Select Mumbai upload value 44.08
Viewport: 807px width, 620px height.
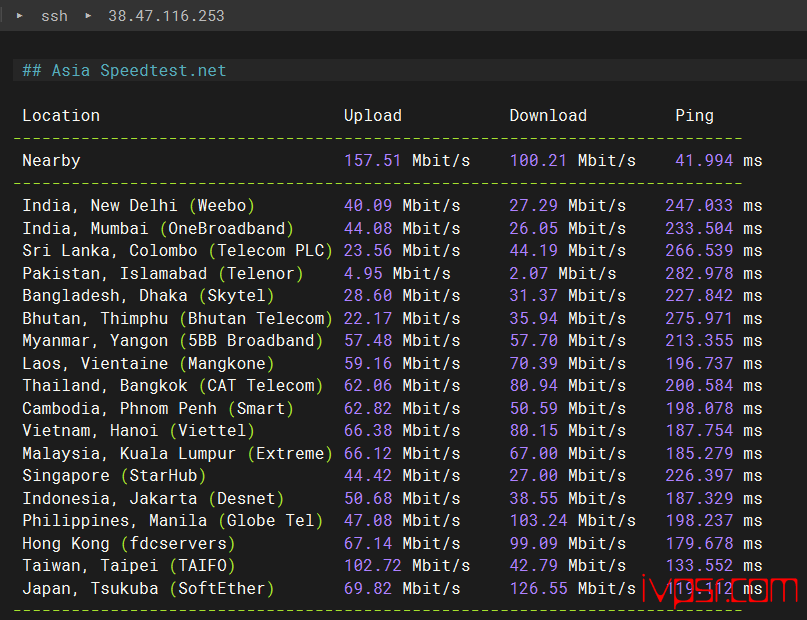367,228
